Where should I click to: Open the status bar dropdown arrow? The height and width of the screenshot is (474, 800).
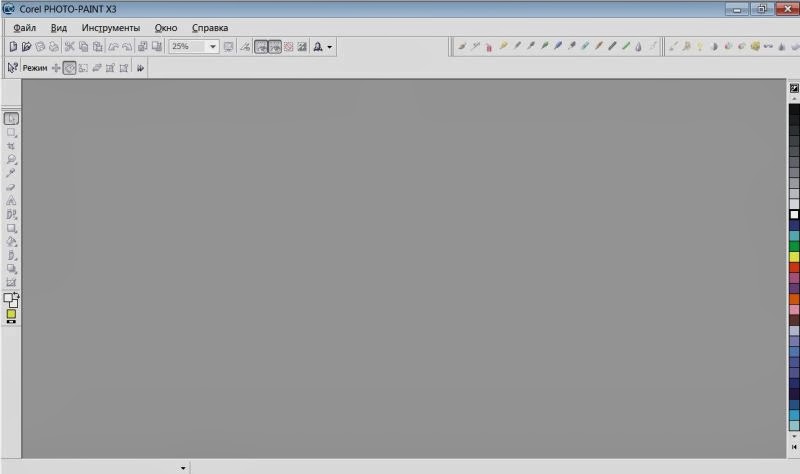(183, 468)
